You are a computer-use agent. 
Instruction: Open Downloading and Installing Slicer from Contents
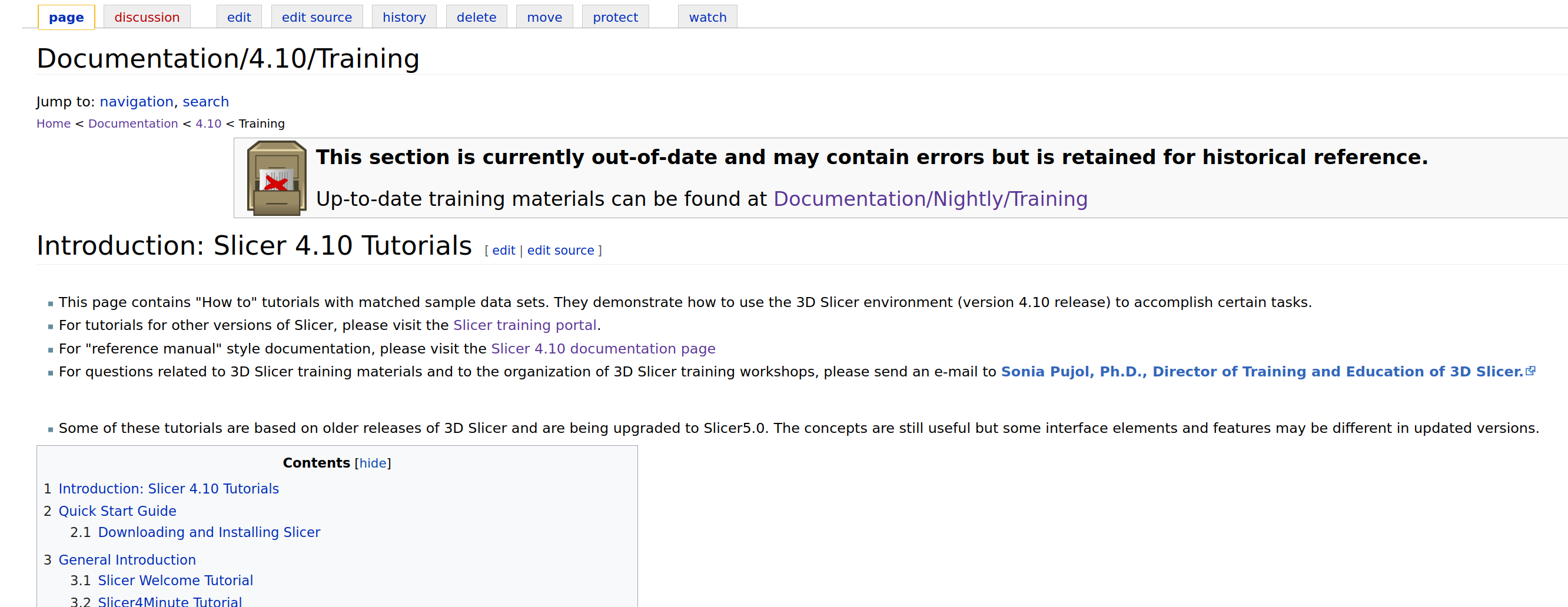click(x=210, y=532)
